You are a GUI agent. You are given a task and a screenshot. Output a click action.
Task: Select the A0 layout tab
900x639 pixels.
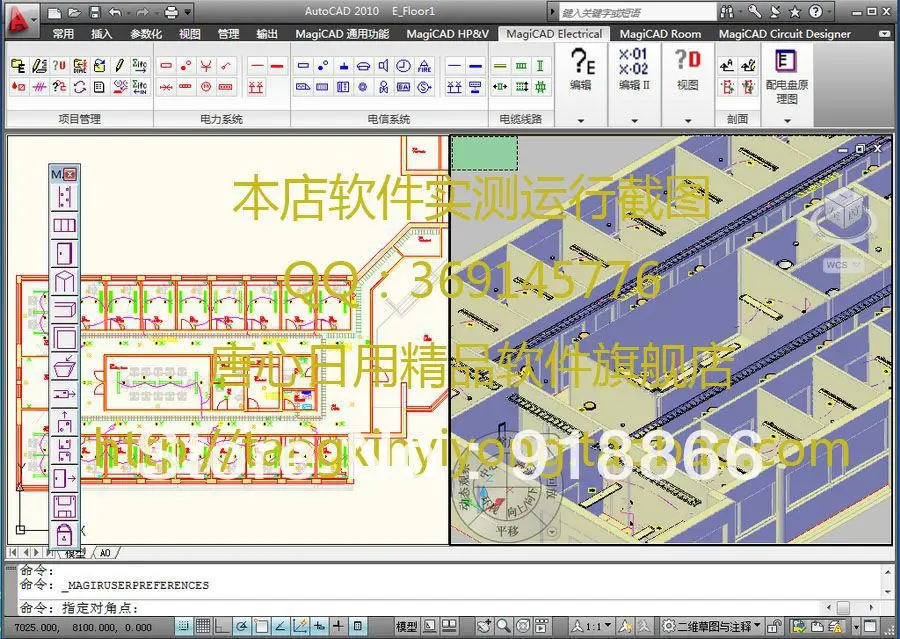(x=106, y=553)
